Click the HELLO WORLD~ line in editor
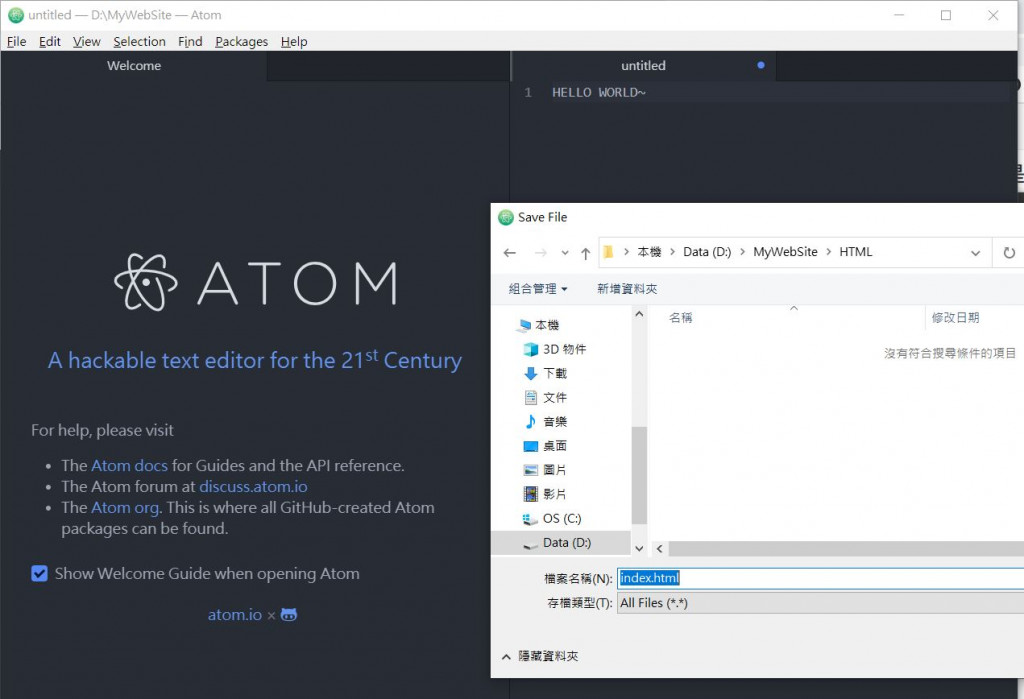 click(598, 92)
